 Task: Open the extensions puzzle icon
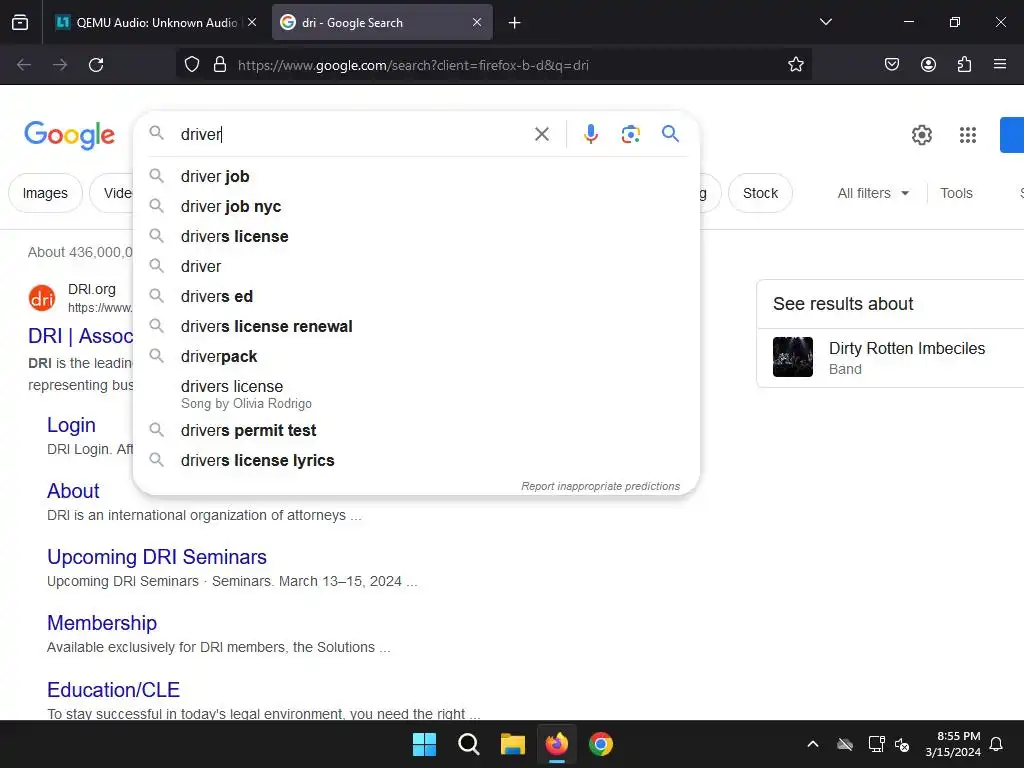coord(964,65)
